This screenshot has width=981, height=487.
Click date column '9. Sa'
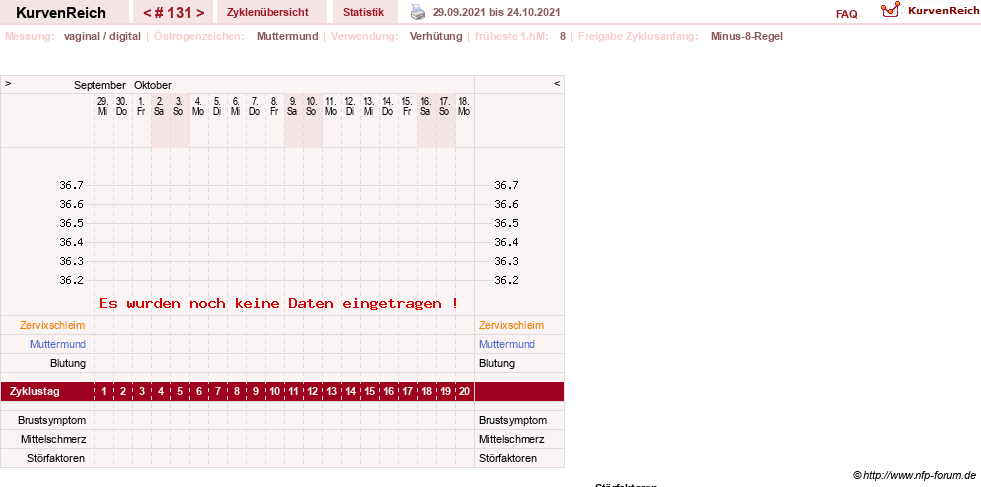292,106
